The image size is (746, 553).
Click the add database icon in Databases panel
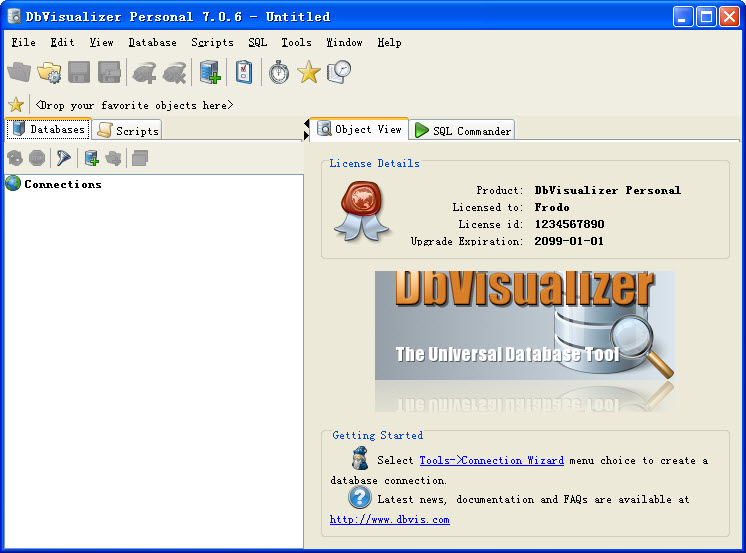click(91, 158)
